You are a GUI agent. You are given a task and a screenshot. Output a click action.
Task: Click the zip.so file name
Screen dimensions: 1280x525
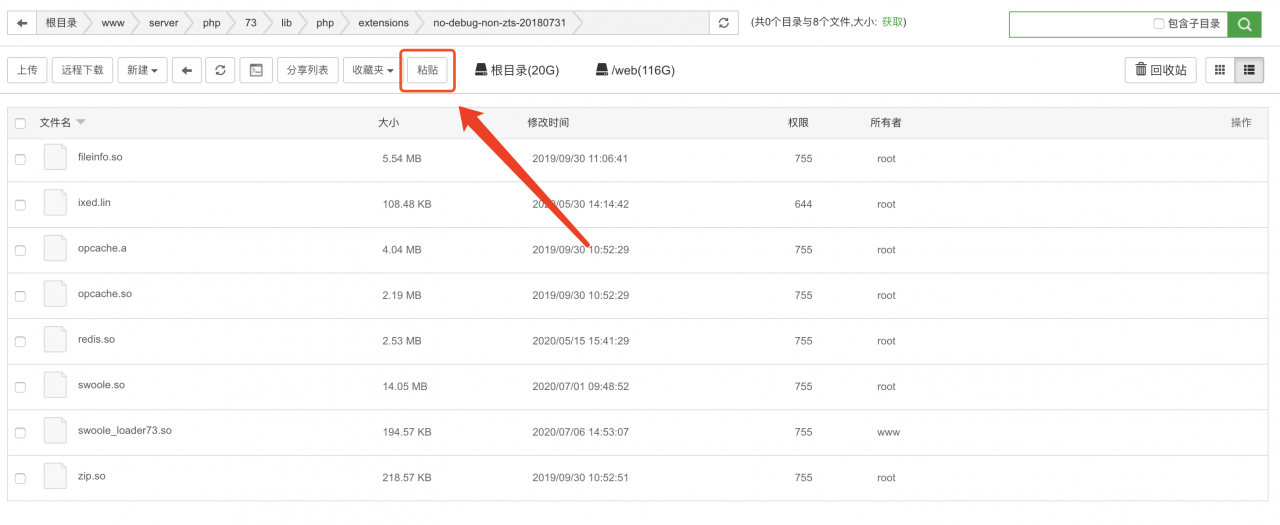pos(91,476)
